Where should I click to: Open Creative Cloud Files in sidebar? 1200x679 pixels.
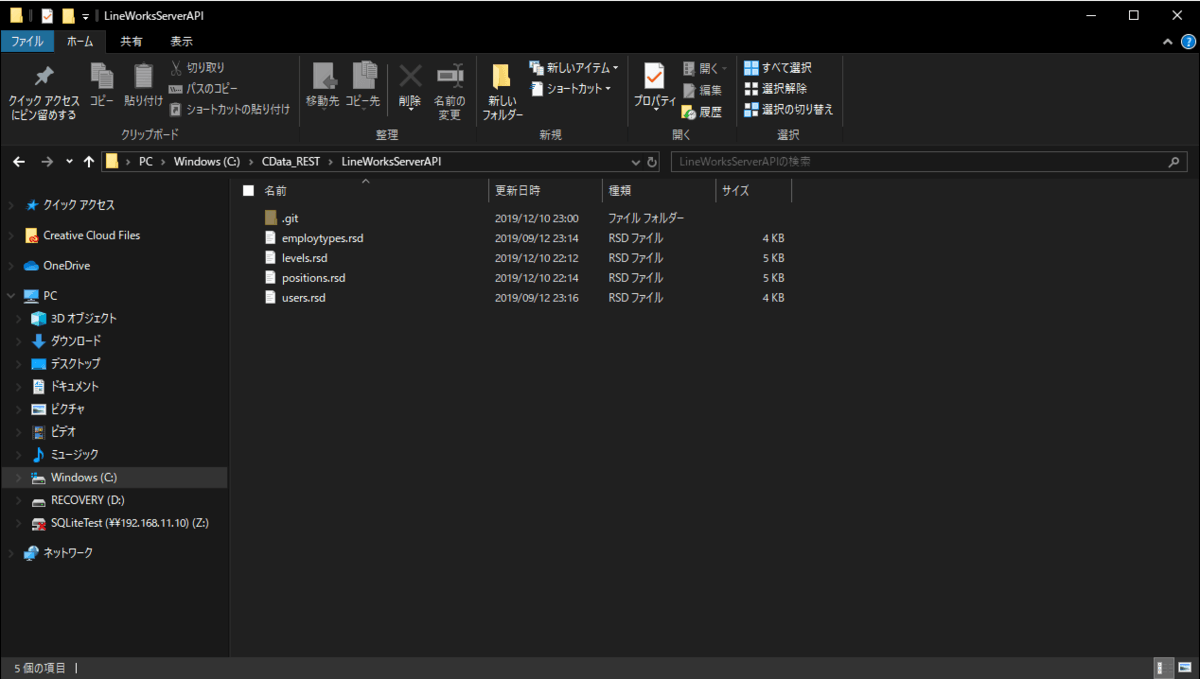(x=91, y=235)
